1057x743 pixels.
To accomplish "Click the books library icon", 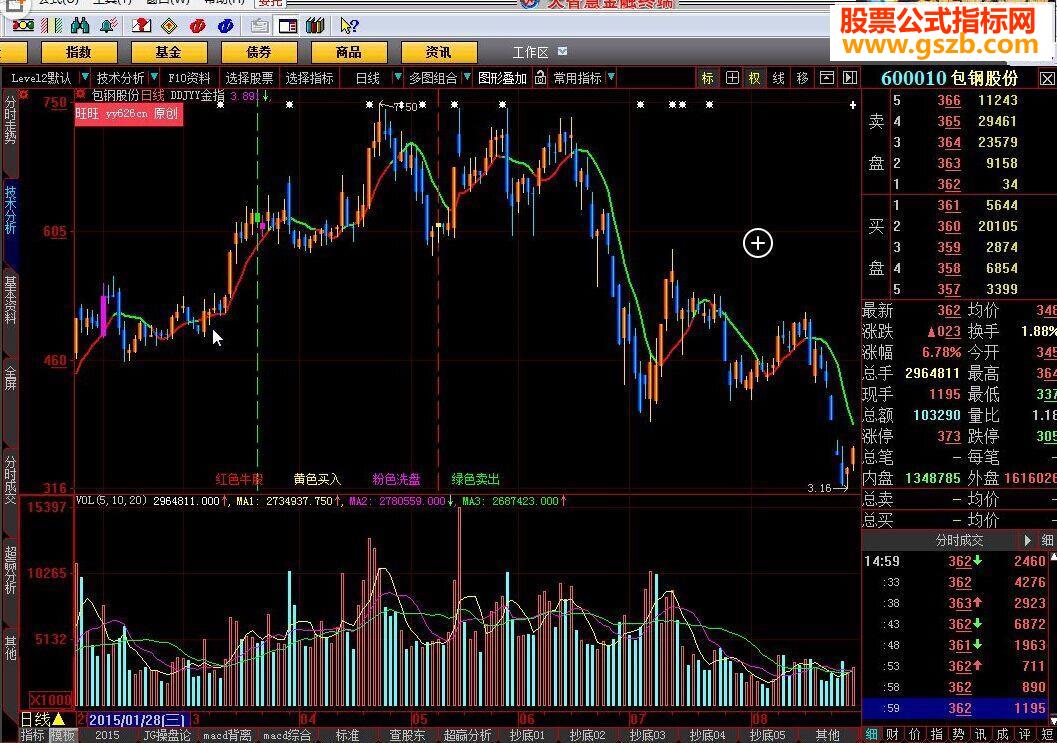I will [316, 25].
